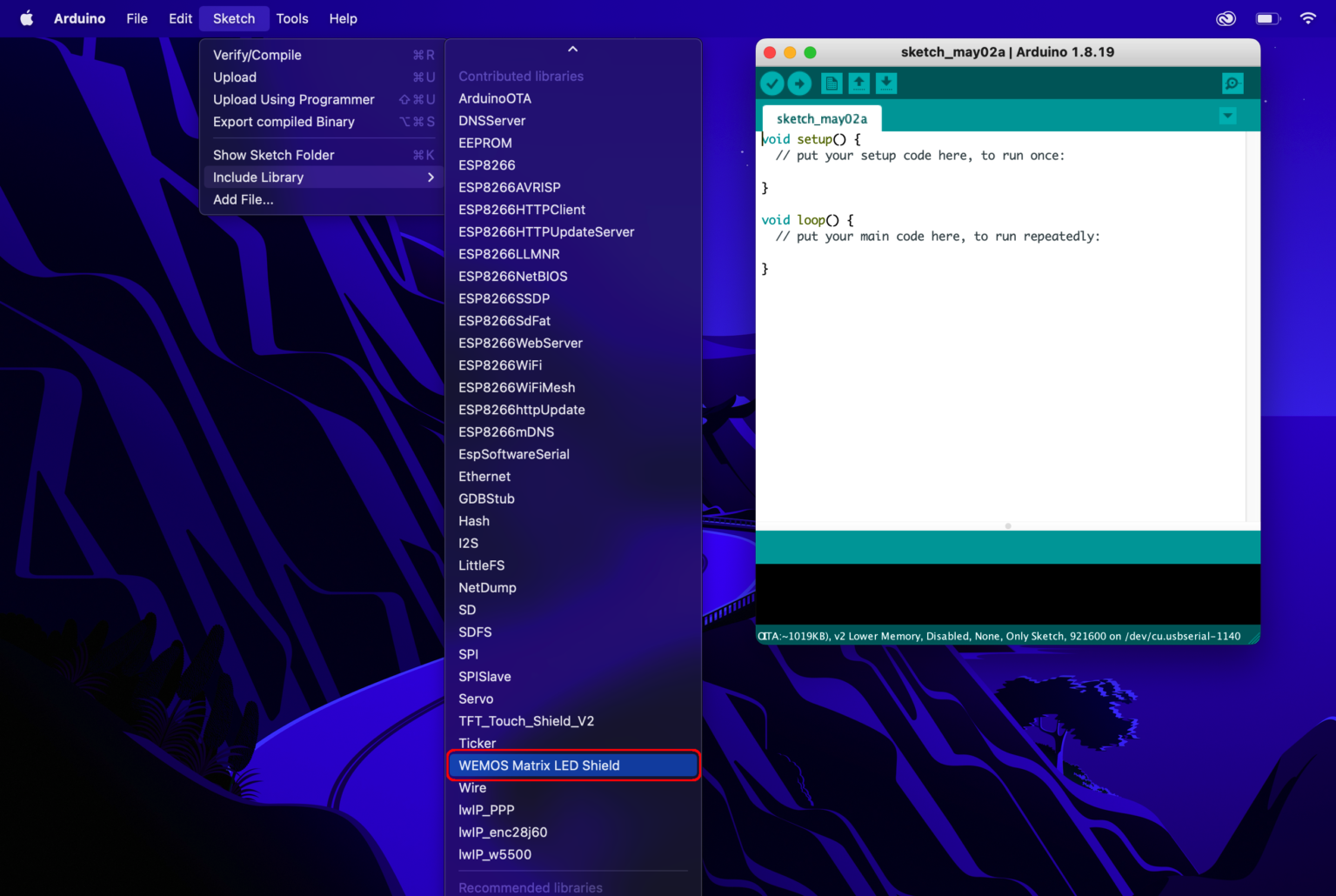Click the New sketch toolbar icon

click(832, 84)
